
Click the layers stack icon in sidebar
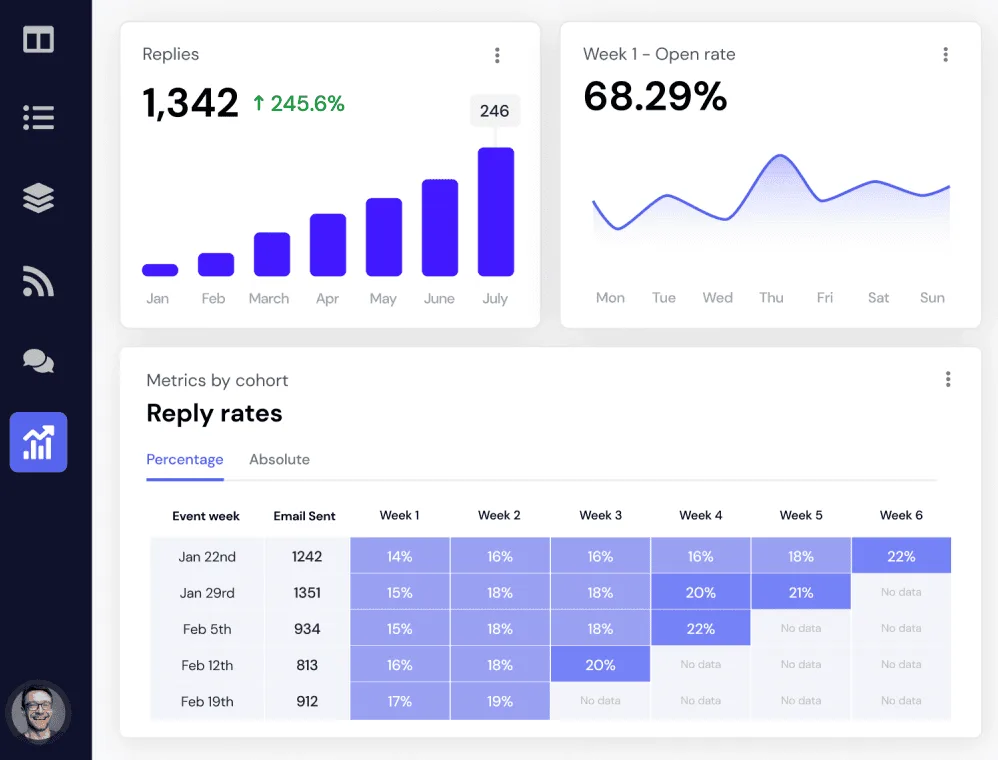[38, 198]
